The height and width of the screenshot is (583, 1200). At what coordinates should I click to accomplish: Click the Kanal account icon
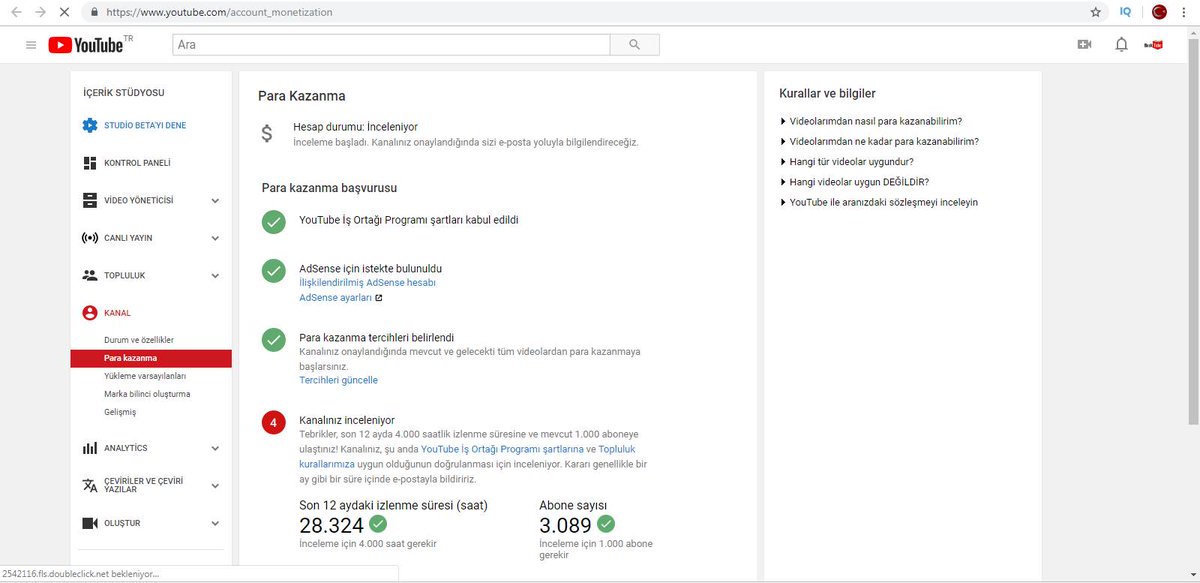[x=90, y=313]
